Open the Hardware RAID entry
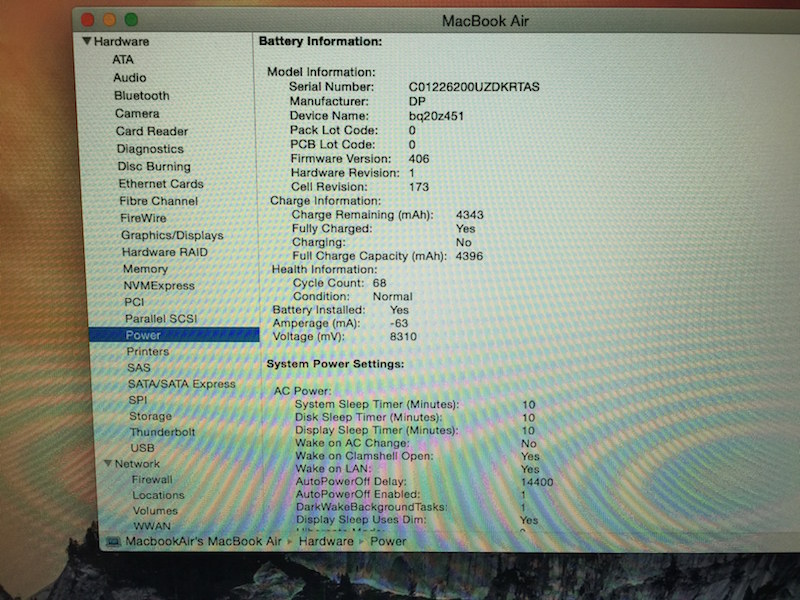The height and width of the screenshot is (600, 800). (x=165, y=252)
